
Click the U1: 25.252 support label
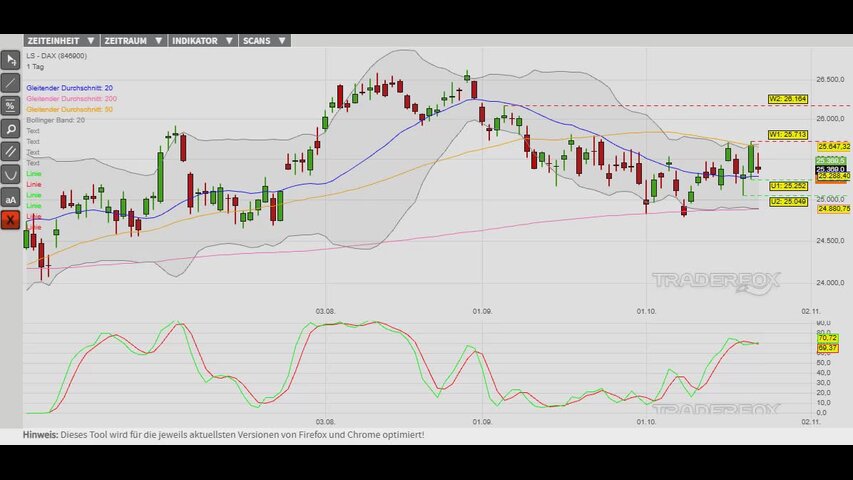point(788,186)
